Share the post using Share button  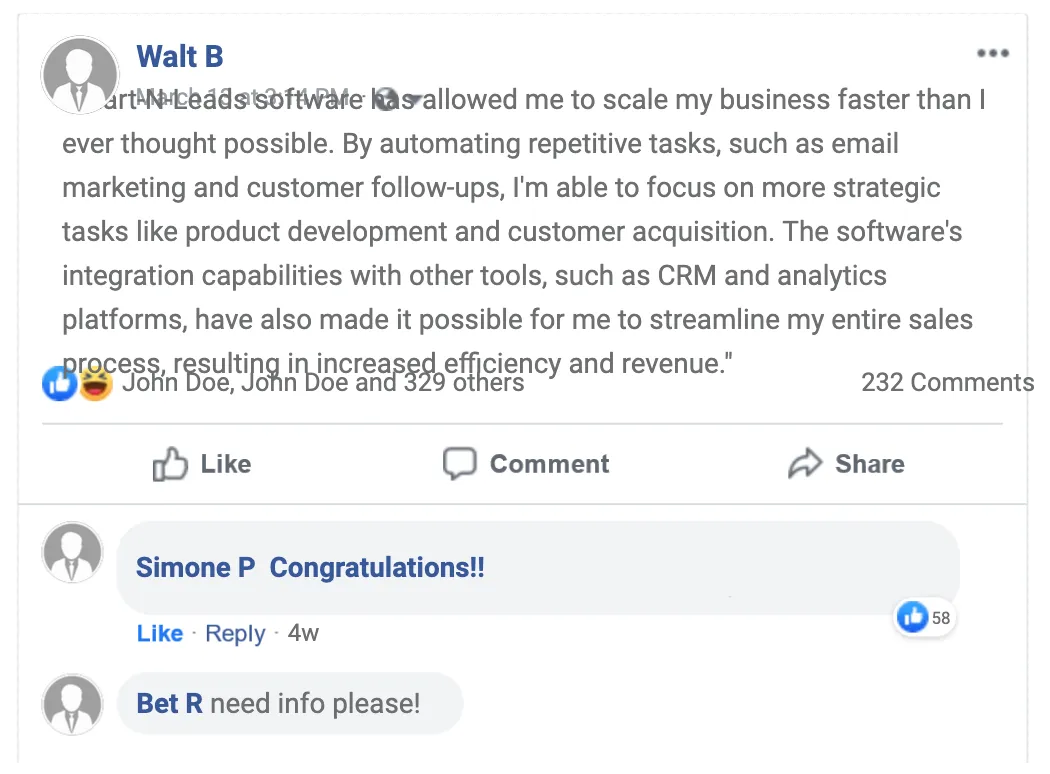click(x=846, y=464)
